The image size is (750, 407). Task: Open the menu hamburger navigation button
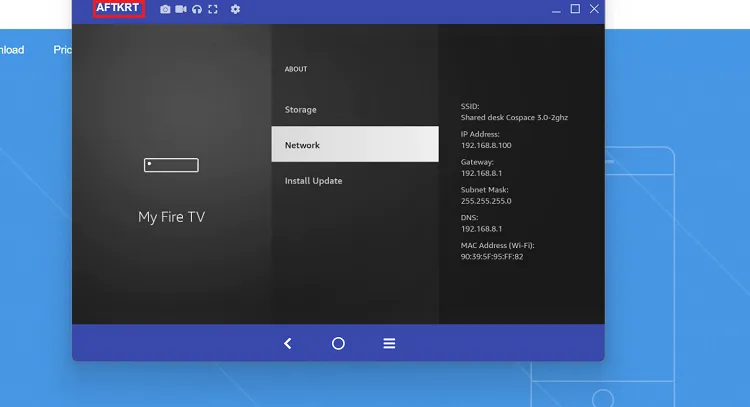coord(389,343)
